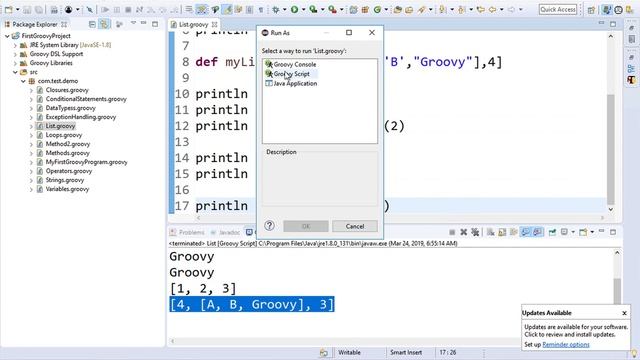Switch to the Javadoc tab
Screen dimensions: 640x360
point(225,232)
